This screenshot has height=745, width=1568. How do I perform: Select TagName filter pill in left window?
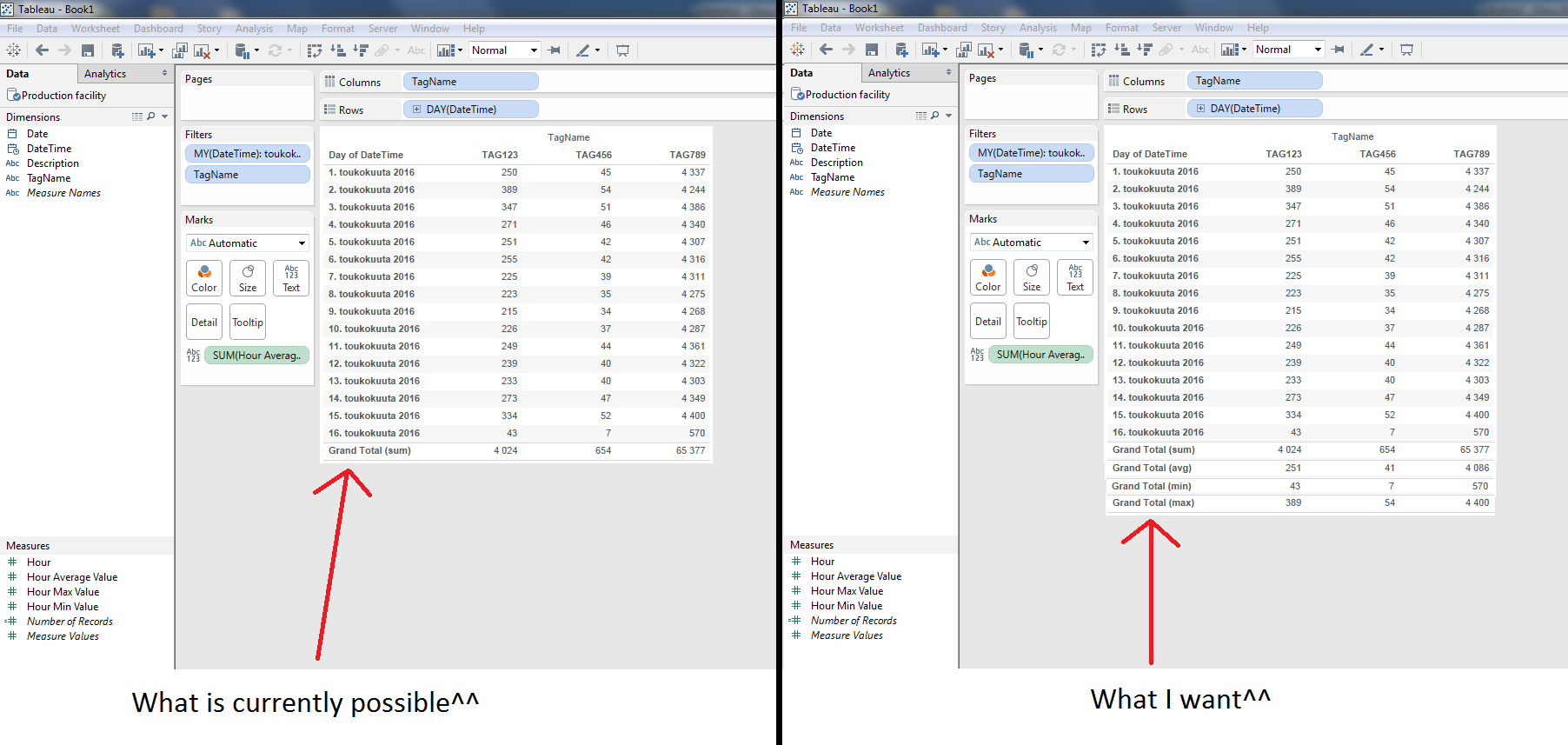[x=247, y=175]
